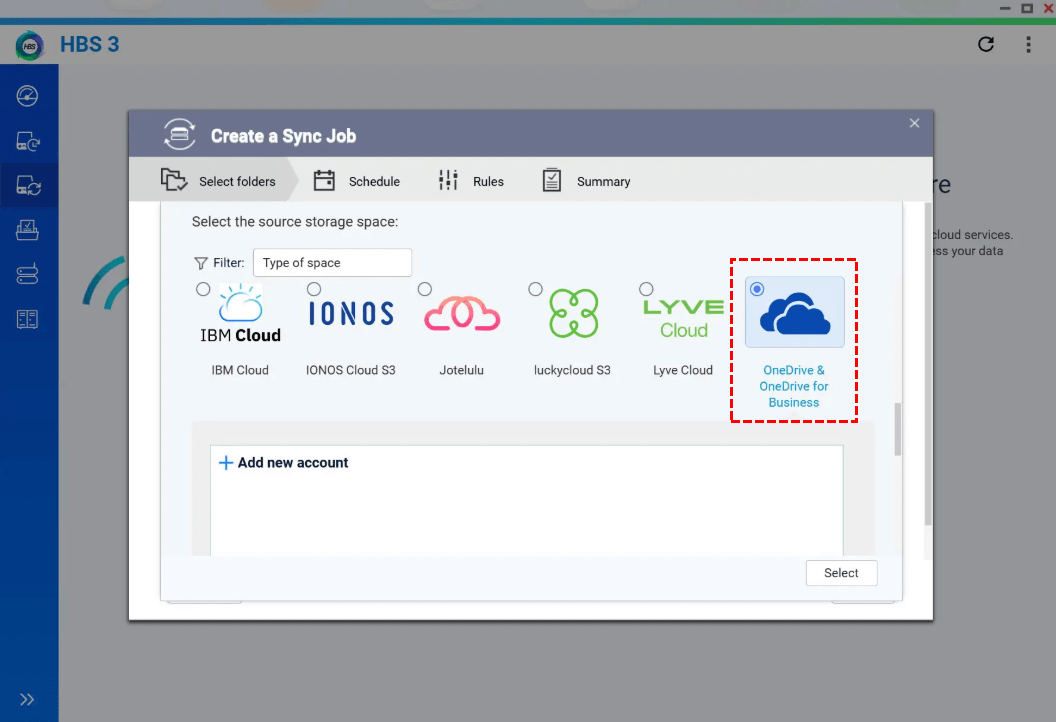Click the filter funnel icon

pyautogui.click(x=201, y=263)
